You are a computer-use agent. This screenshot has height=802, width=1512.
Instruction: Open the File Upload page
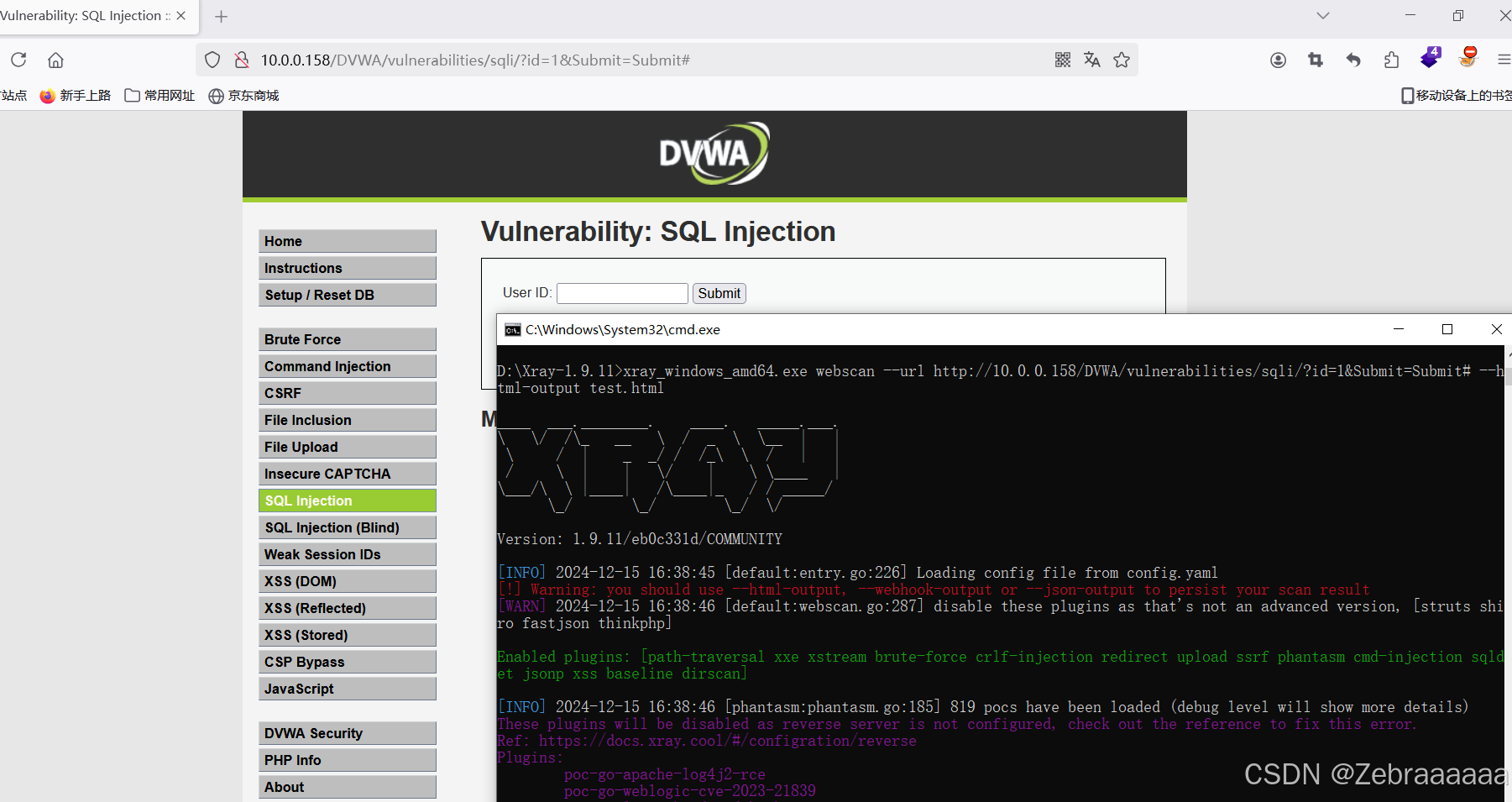coord(348,447)
